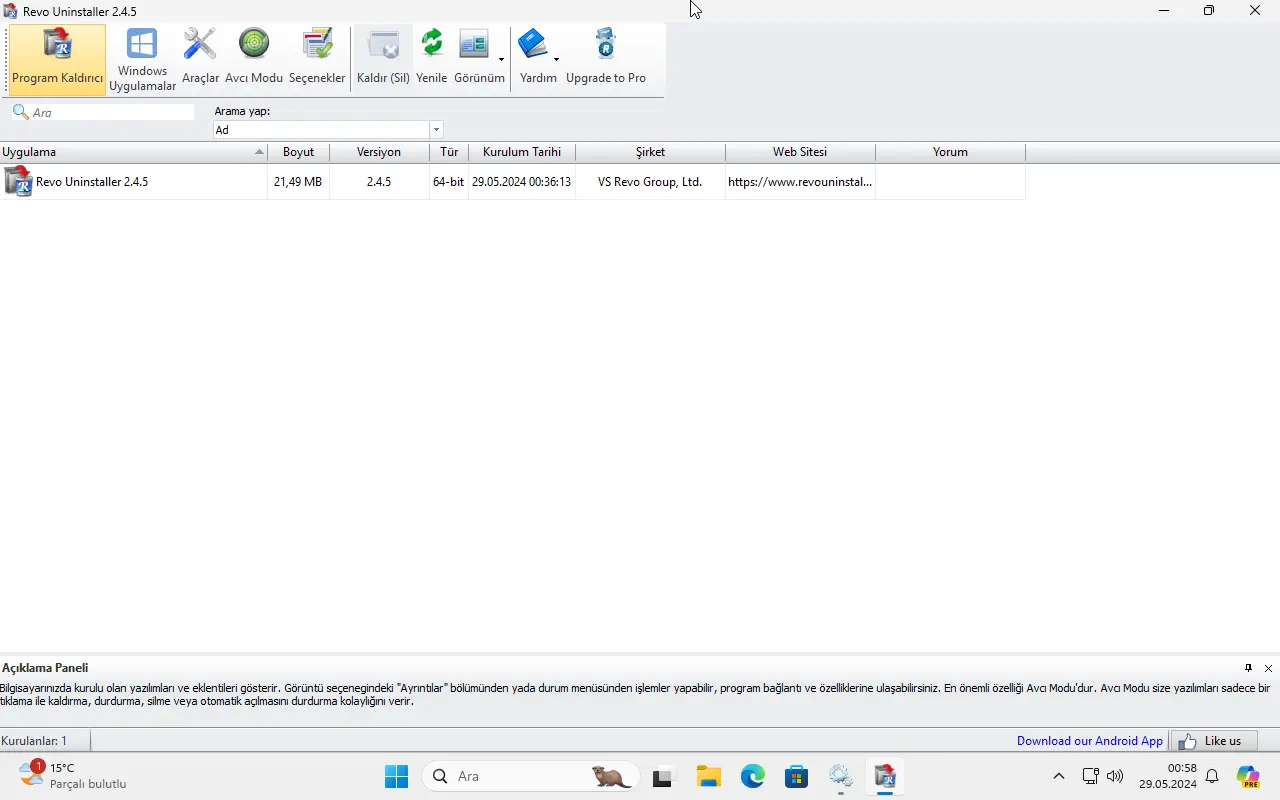Open the Araçlar tools icon

click(x=200, y=58)
